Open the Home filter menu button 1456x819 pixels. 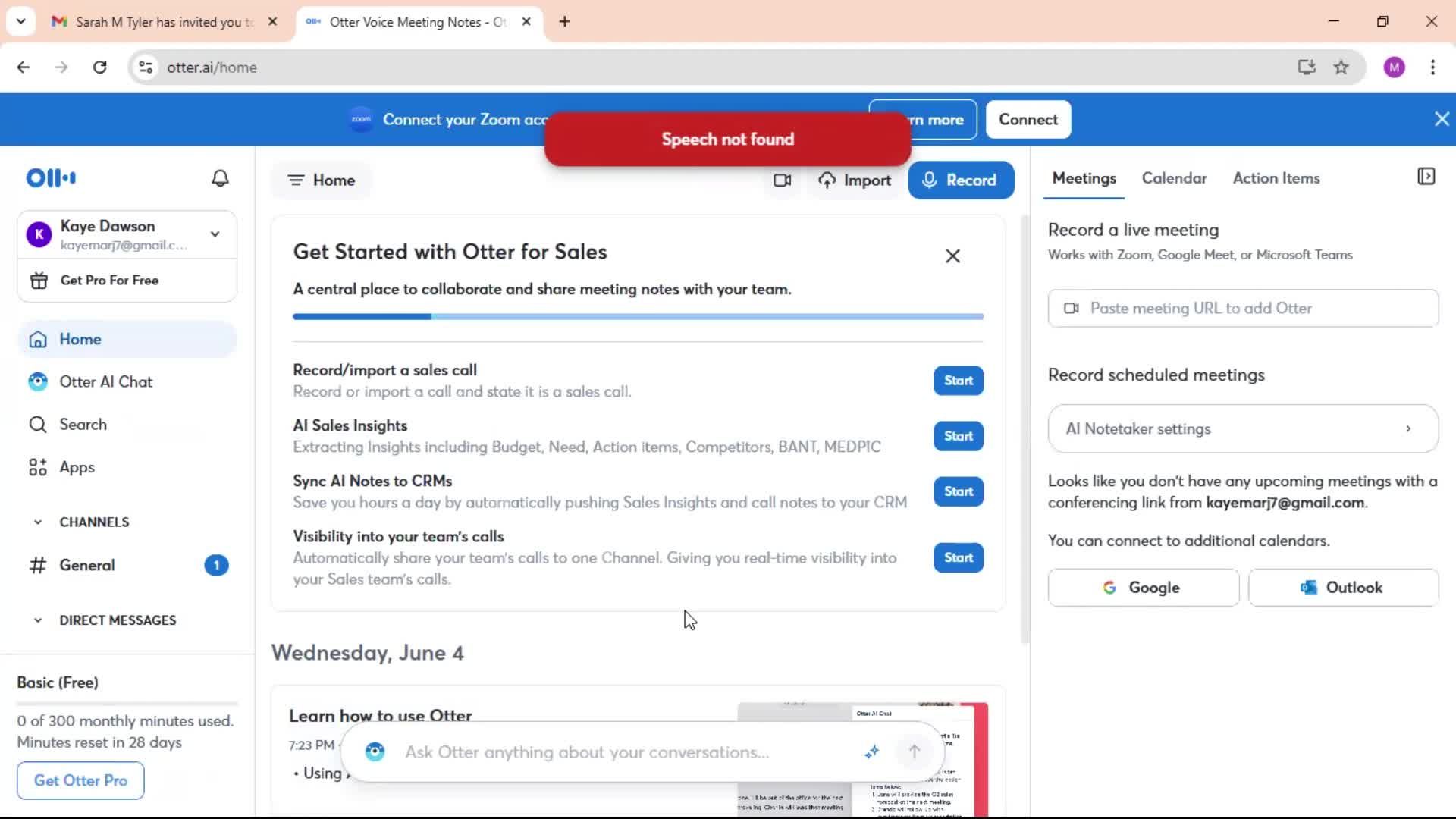[322, 180]
